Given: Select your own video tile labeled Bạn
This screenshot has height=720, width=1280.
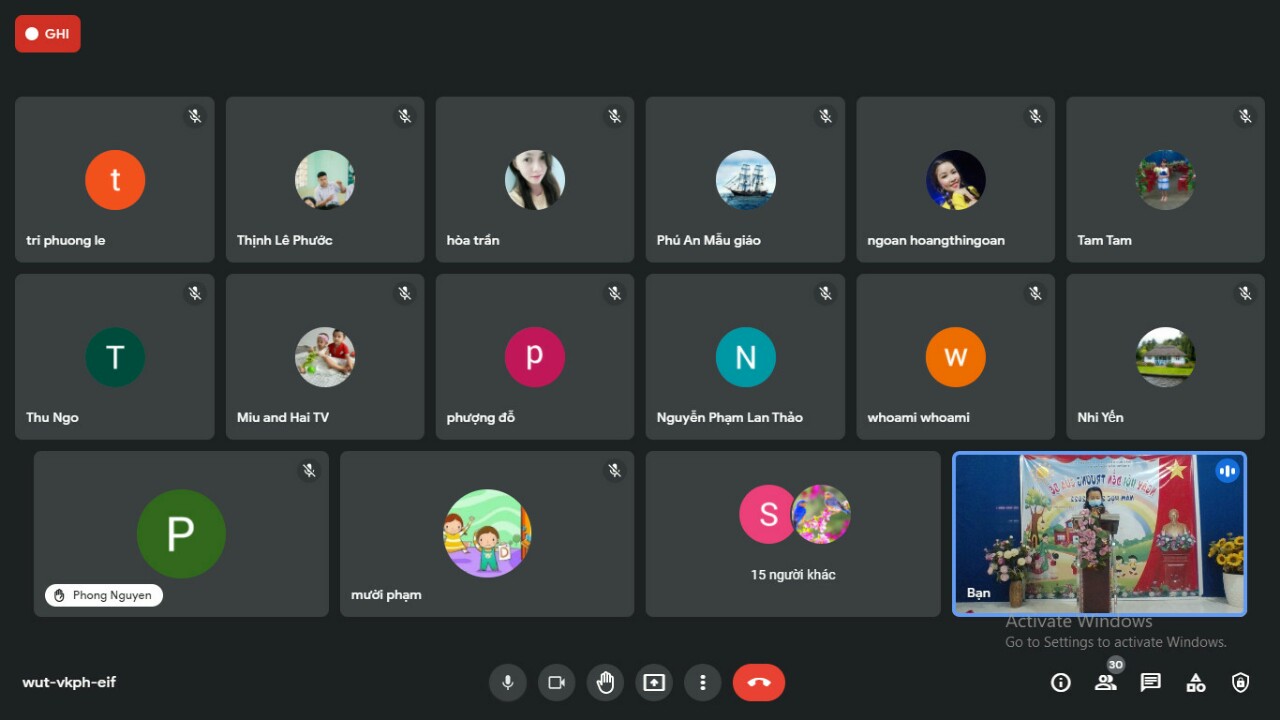Looking at the screenshot, I should click(x=1099, y=534).
